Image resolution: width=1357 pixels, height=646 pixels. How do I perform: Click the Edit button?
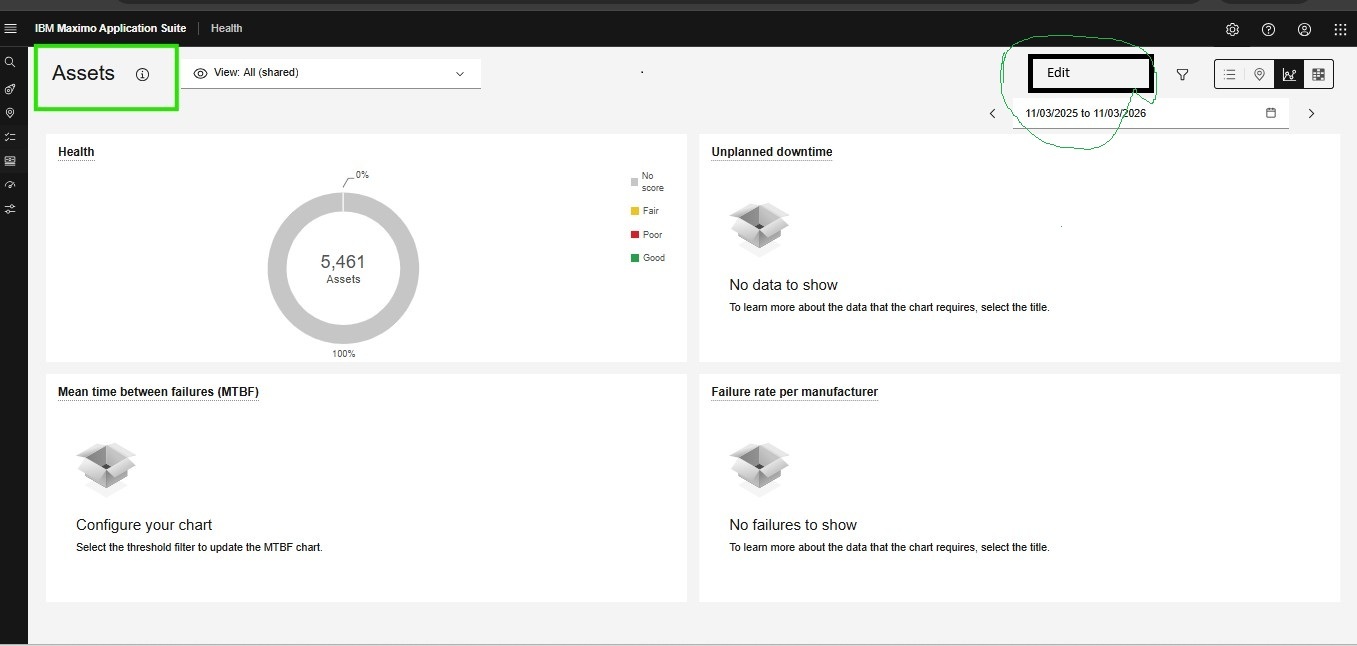point(1090,73)
